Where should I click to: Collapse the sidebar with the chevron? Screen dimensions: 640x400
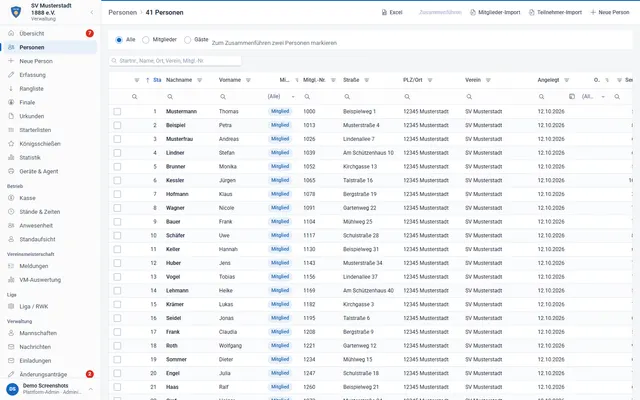pos(92,12)
